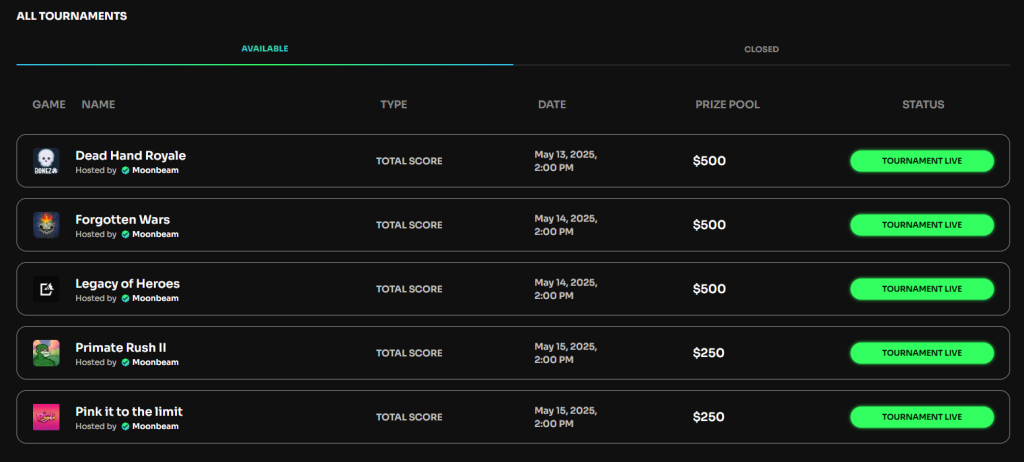Open the Legacy of Heroes tournament title
The image size is (1024, 462).
coord(127,284)
